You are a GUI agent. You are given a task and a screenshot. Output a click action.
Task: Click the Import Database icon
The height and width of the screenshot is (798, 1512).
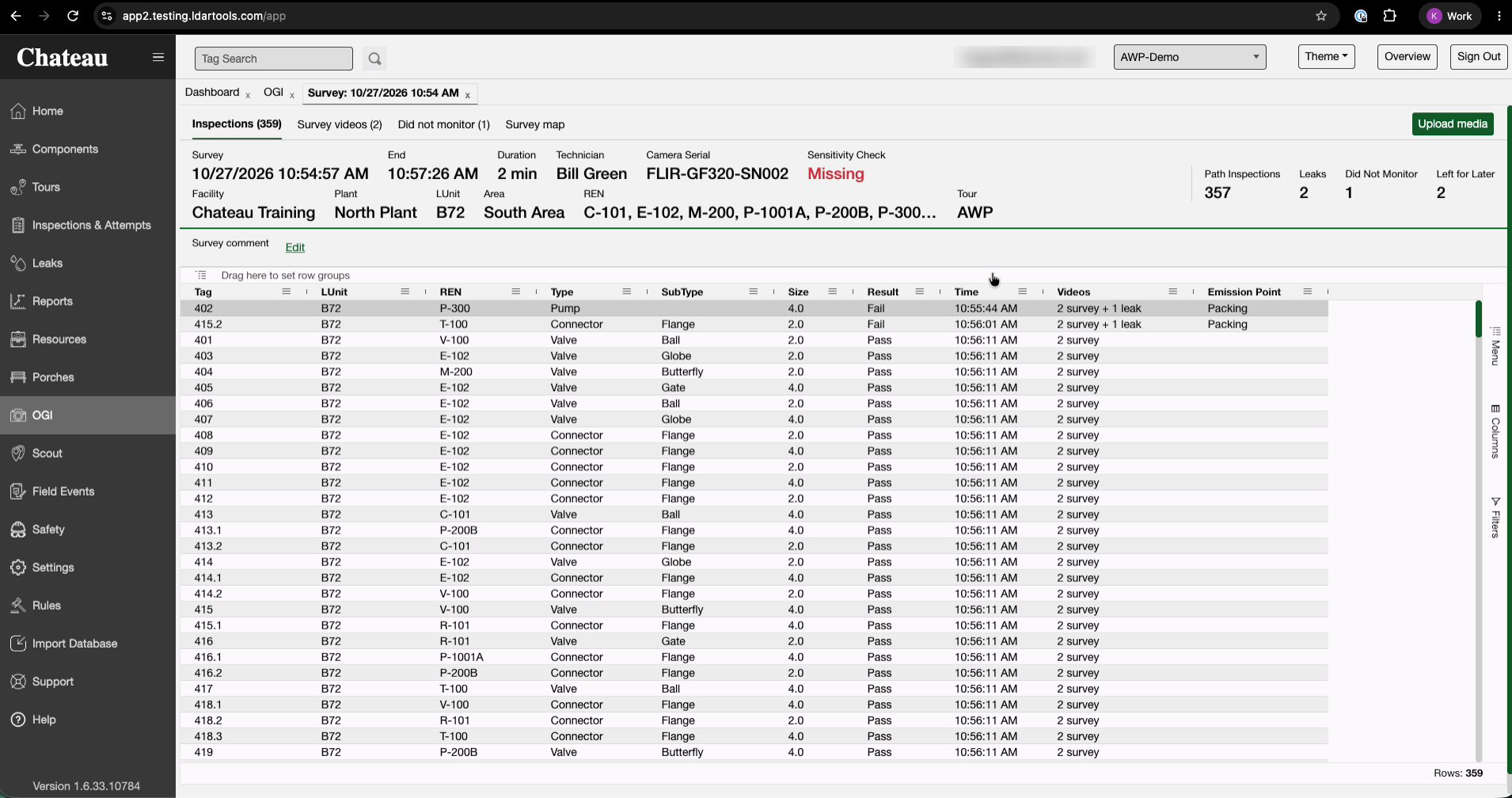click(18, 644)
